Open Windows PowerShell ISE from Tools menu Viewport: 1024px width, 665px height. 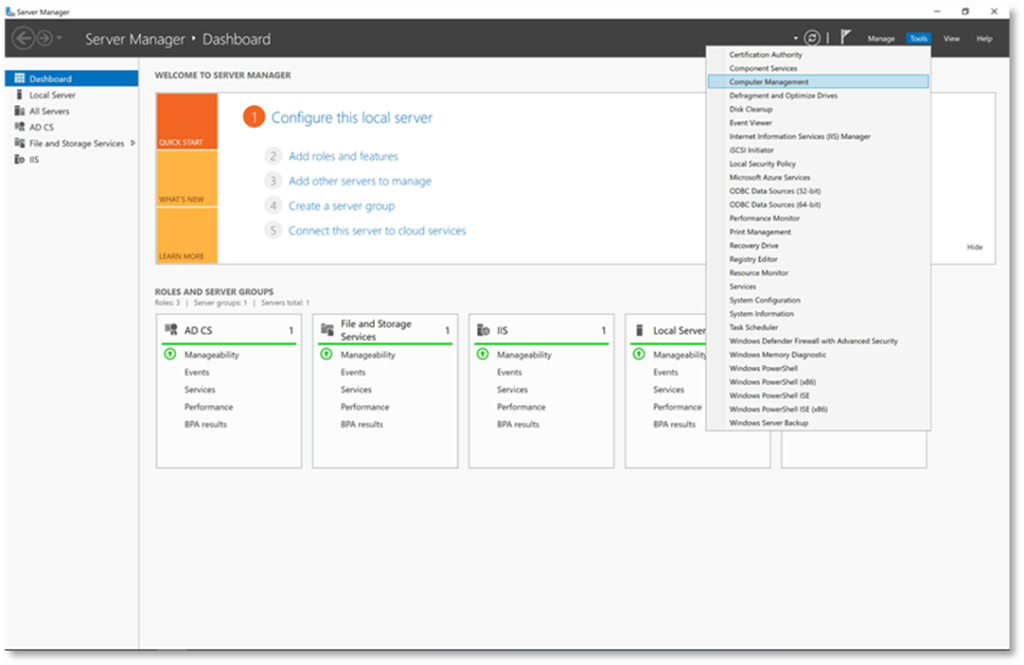(x=769, y=395)
